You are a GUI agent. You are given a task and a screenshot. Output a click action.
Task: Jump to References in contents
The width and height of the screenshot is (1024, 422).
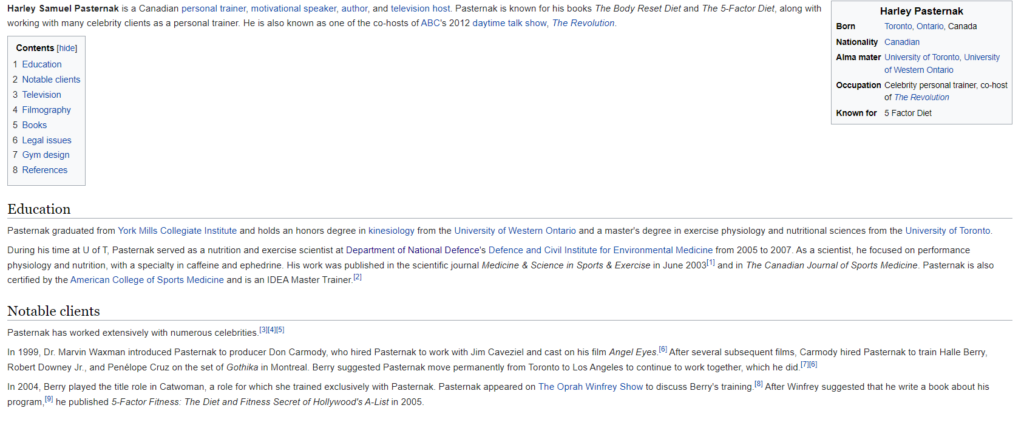(44, 170)
